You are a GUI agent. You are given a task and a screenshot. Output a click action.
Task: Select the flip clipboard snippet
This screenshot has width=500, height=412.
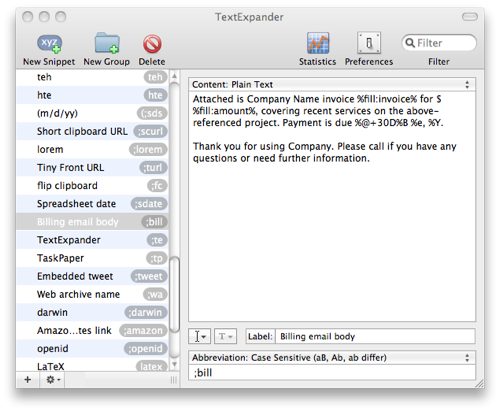[x=92, y=185]
